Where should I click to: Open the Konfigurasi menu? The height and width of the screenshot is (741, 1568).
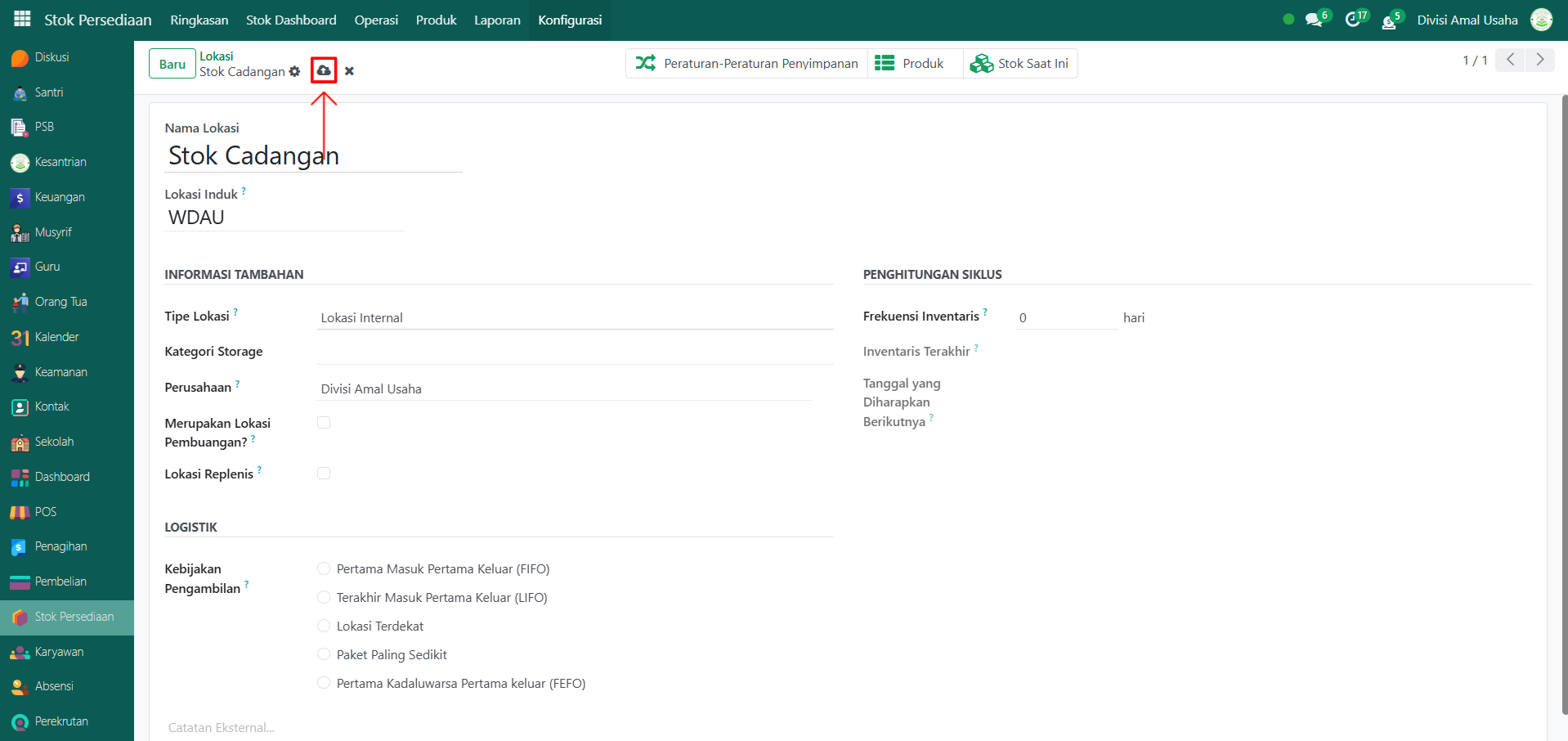point(570,20)
